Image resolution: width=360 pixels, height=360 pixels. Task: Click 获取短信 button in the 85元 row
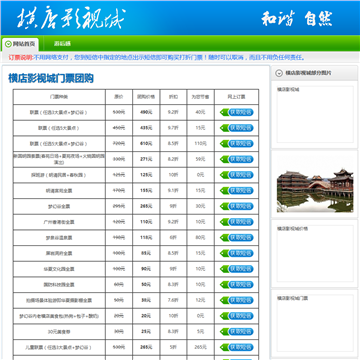point(237,253)
